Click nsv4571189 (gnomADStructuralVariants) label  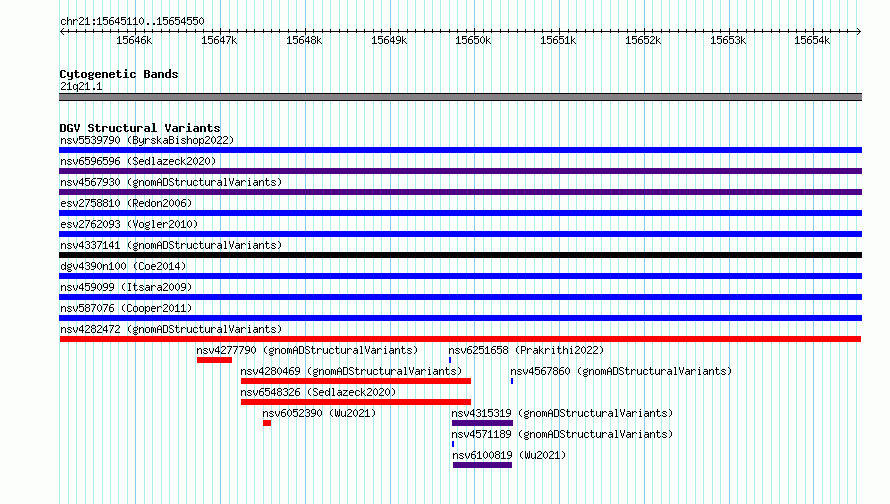pos(562,434)
